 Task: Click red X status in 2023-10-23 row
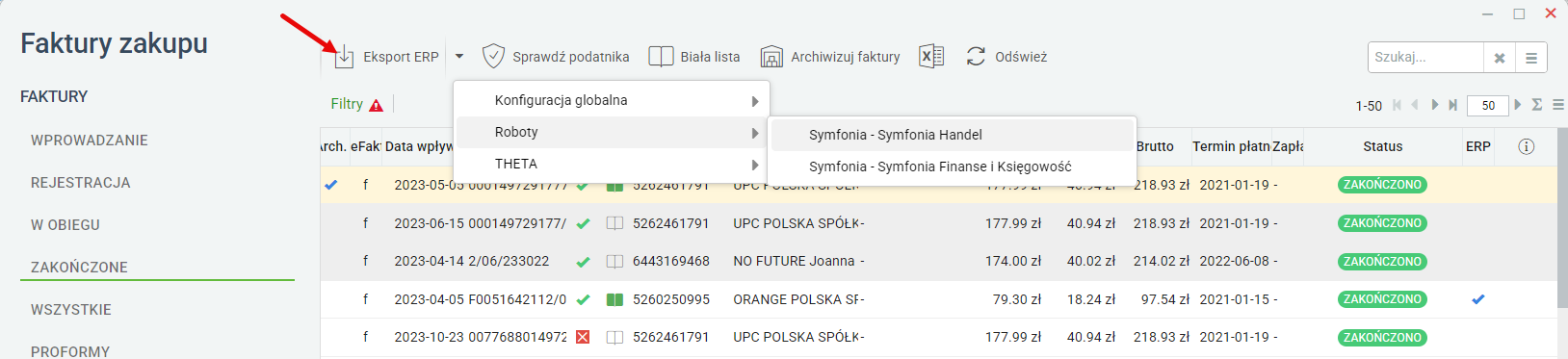[583, 337]
